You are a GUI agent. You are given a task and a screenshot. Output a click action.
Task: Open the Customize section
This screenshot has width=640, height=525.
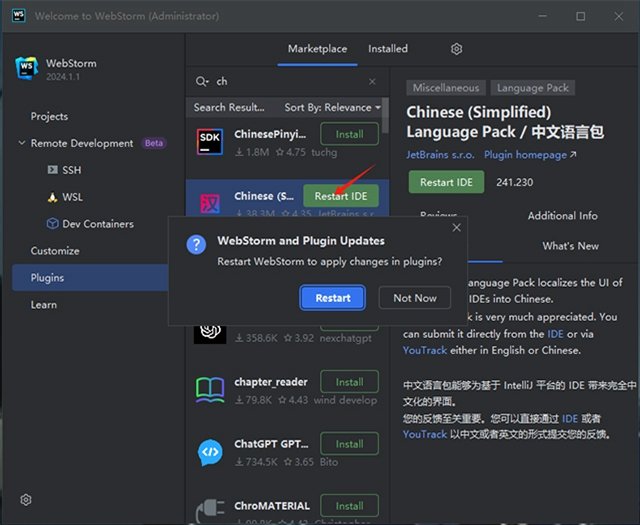pyautogui.click(x=55, y=251)
